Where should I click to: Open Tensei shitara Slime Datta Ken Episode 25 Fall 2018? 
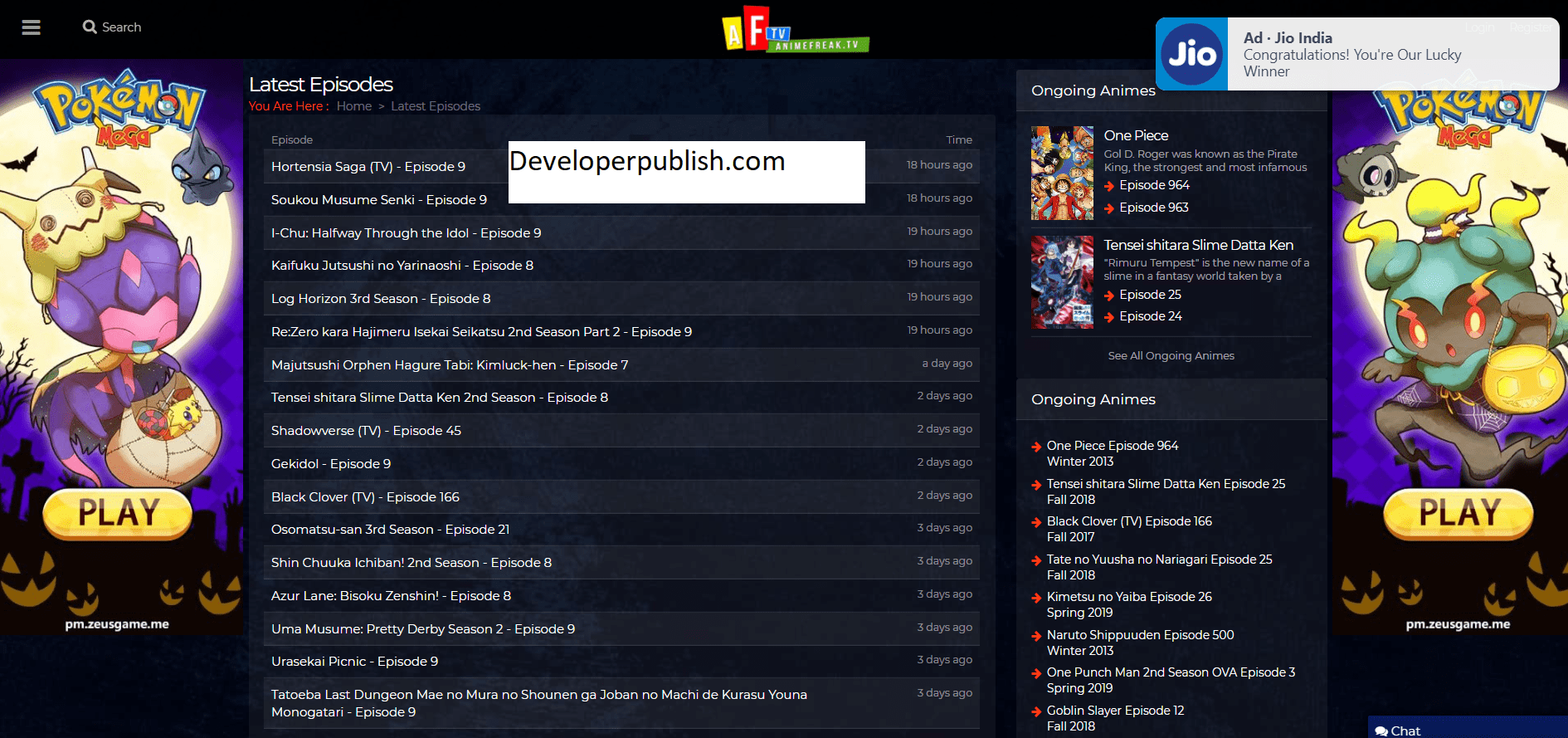(1166, 491)
